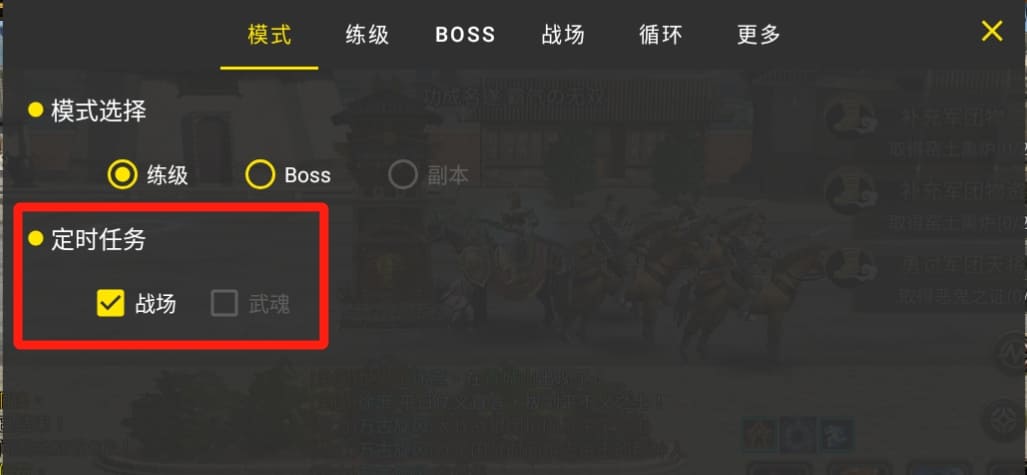Screen dimensions: 1027x475
Task: Click the 模式 tab
Action: tap(269, 34)
